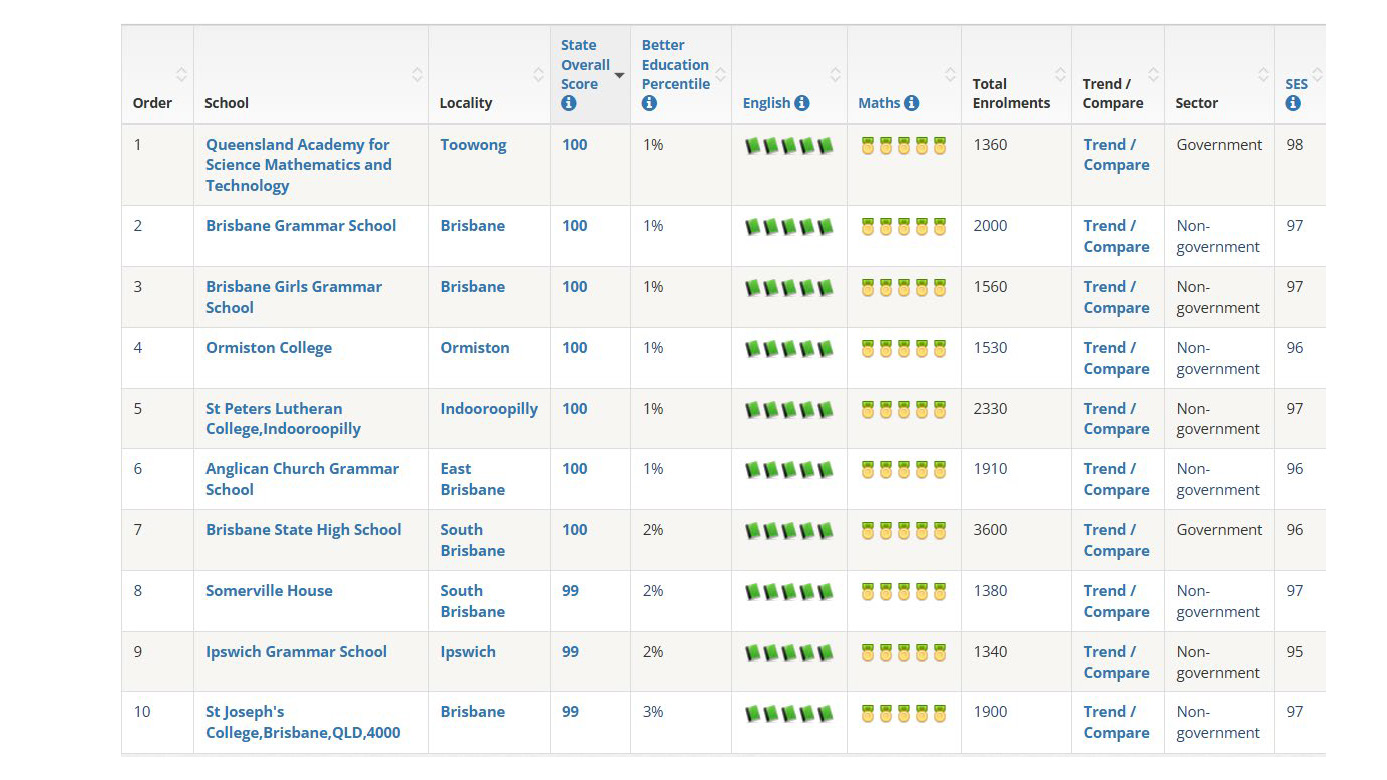This screenshot has height=780, width=1387.
Task: Click the Better Education Percentile info icon
Action: click(x=649, y=104)
